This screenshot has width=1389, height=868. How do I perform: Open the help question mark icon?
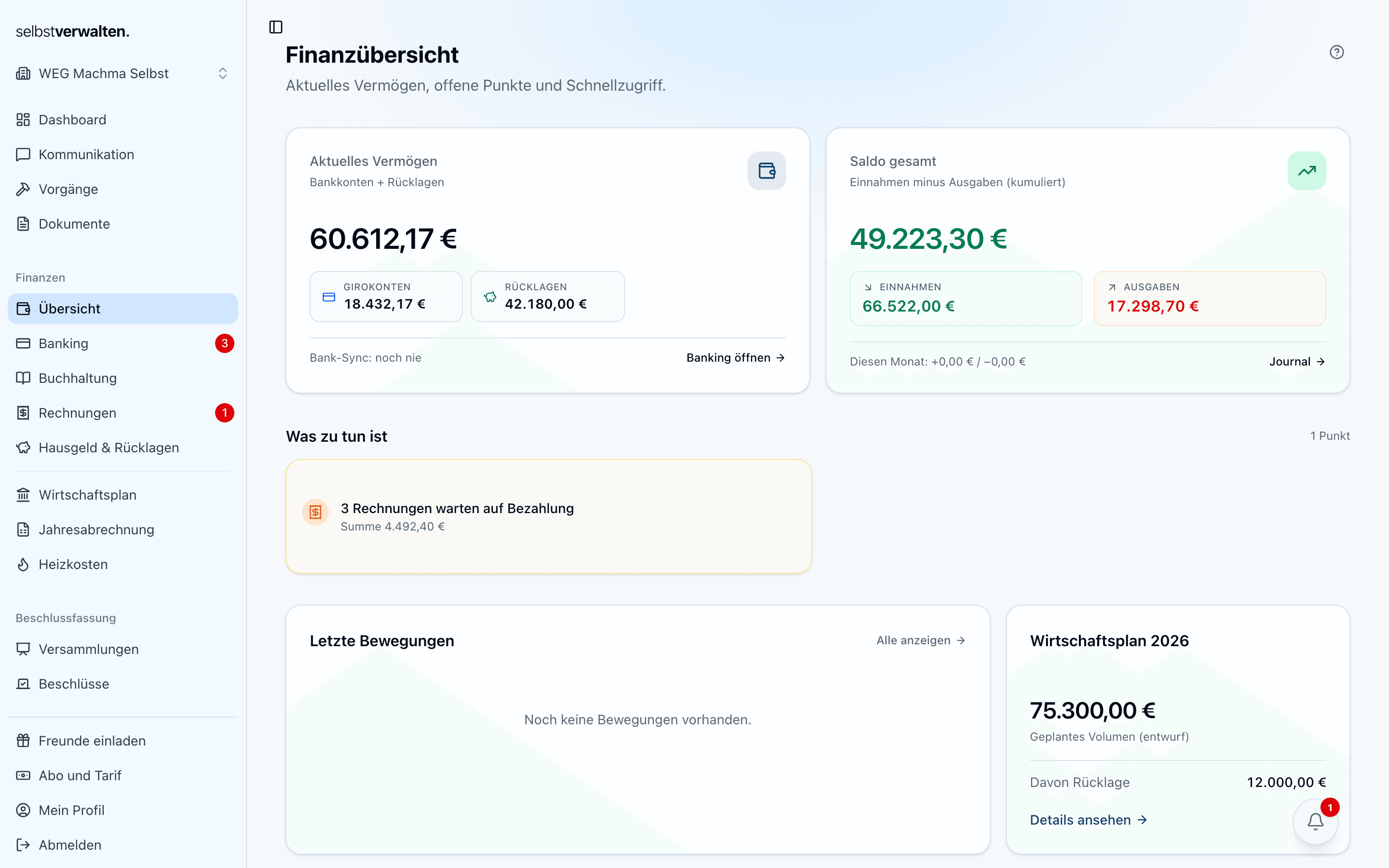pos(1337,52)
